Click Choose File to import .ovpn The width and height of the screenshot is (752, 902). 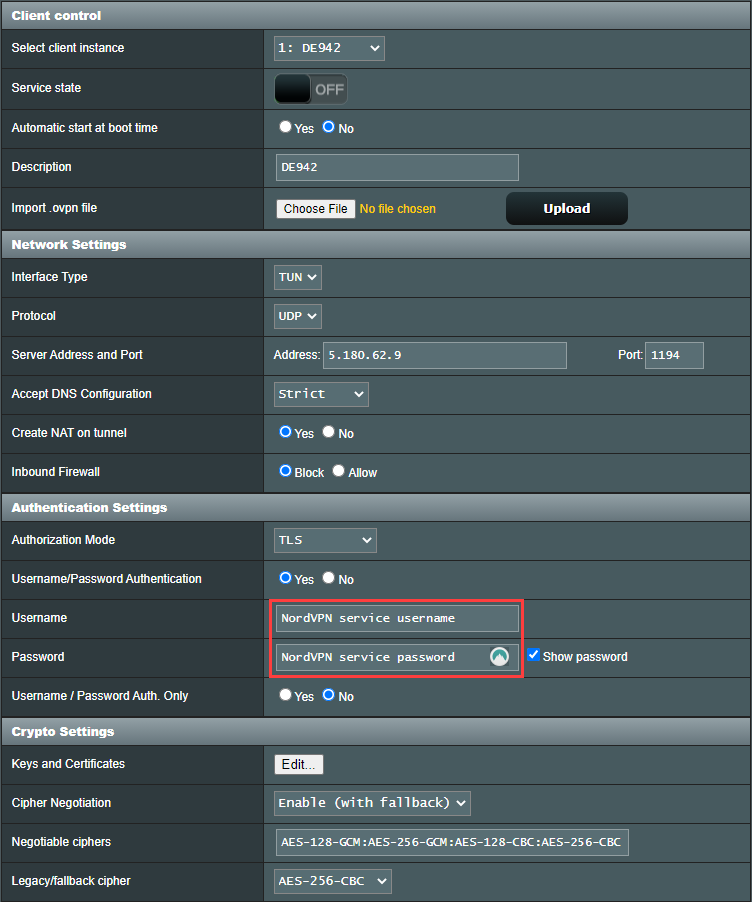pyautogui.click(x=315, y=209)
